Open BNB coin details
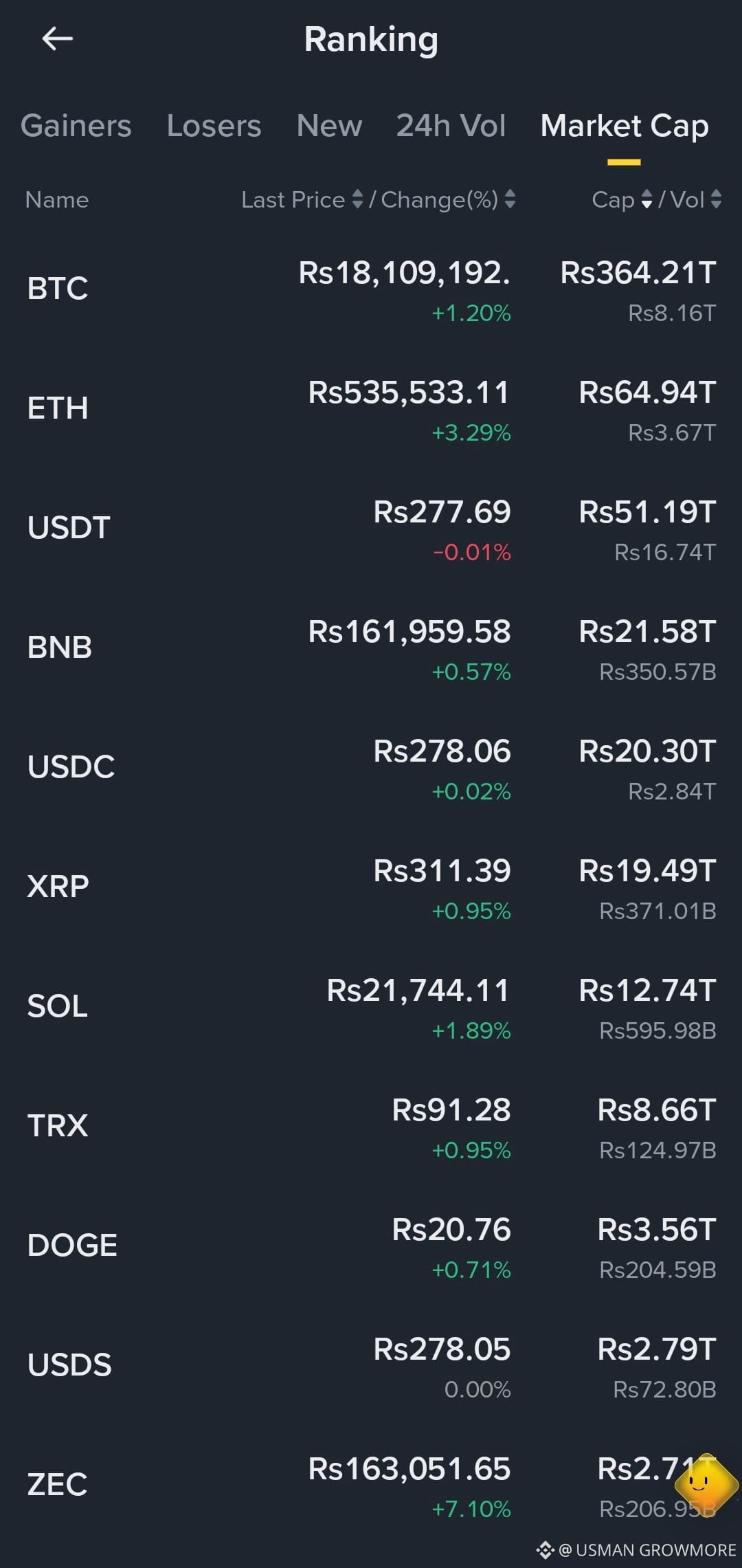The height and width of the screenshot is (1568, 742). click(371, 648)
